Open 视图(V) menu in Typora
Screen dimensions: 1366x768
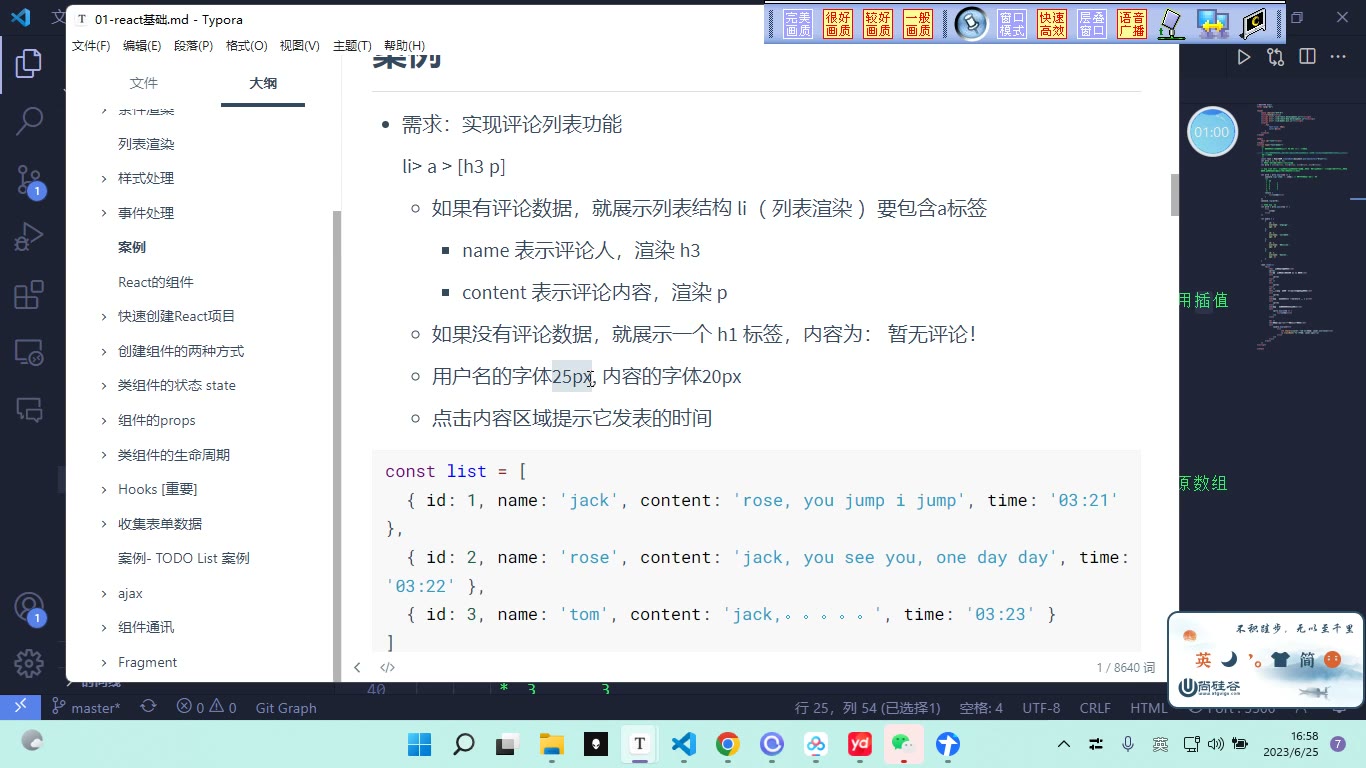coord(299,46)
